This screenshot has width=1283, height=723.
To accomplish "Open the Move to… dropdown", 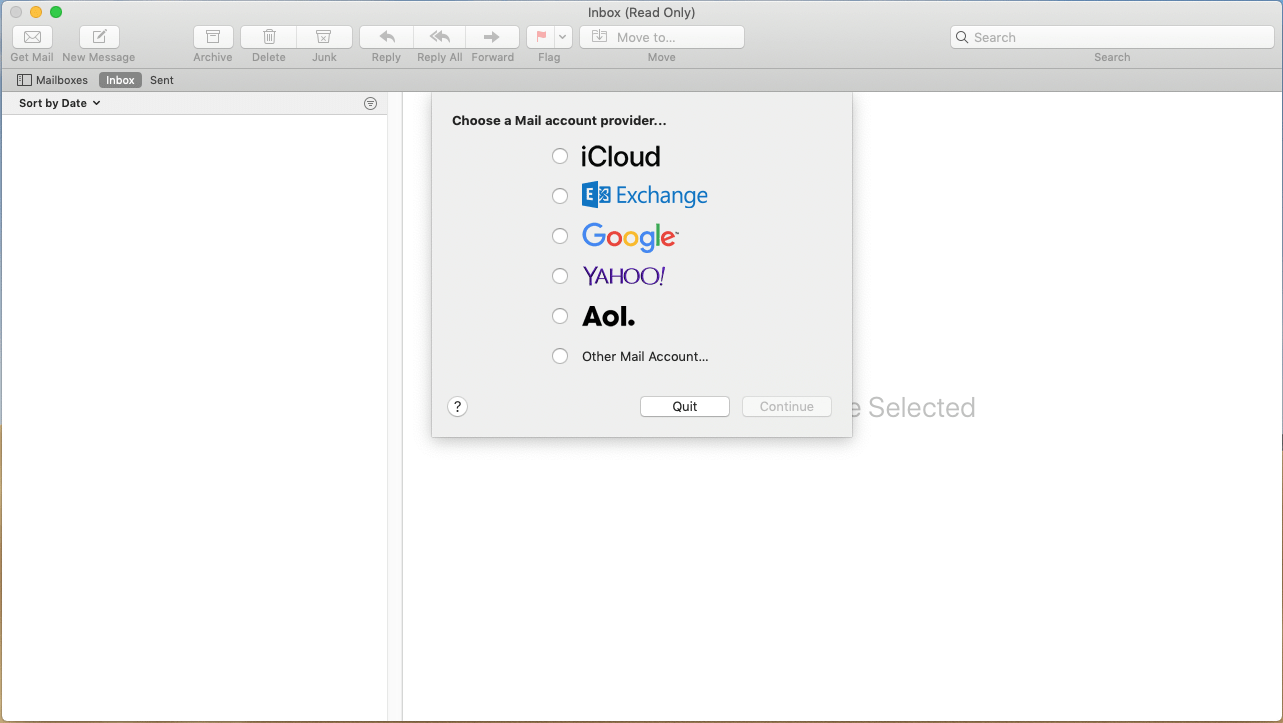I will 662,37.
